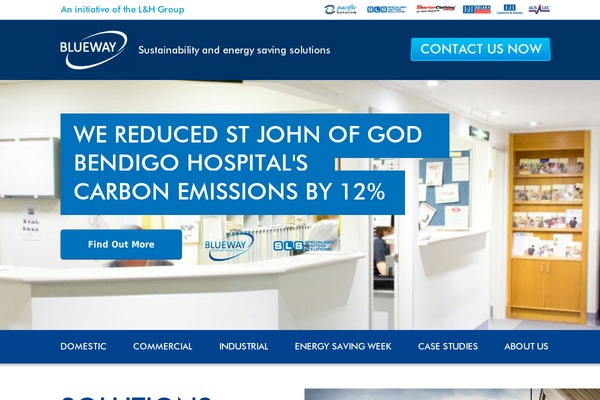The width and height of the screenshot is (600, 400).
Task: Click the Shorter Clothing logo
Action: tap(436, 9)
